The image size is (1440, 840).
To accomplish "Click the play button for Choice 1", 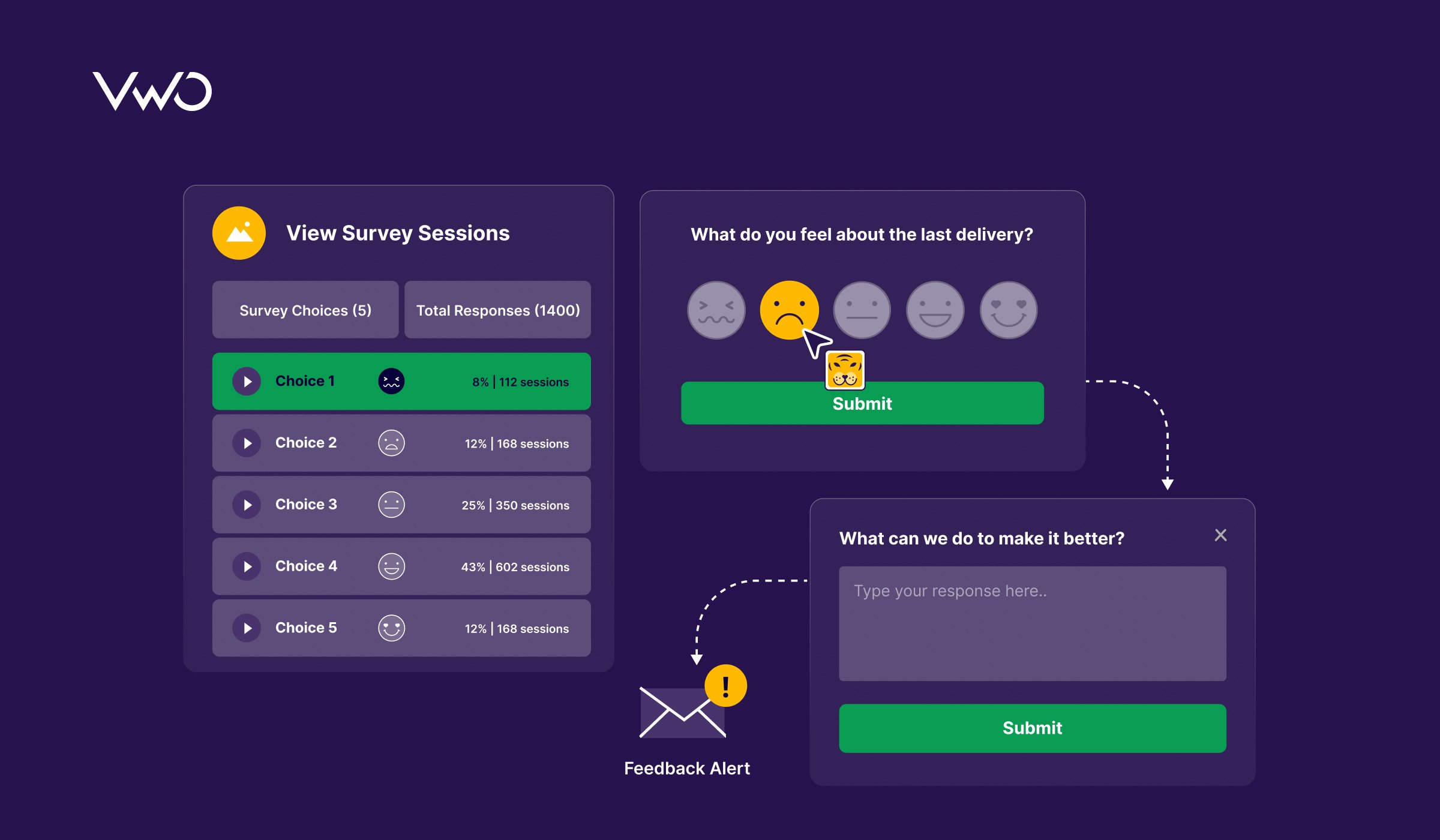I will (246, 381).
